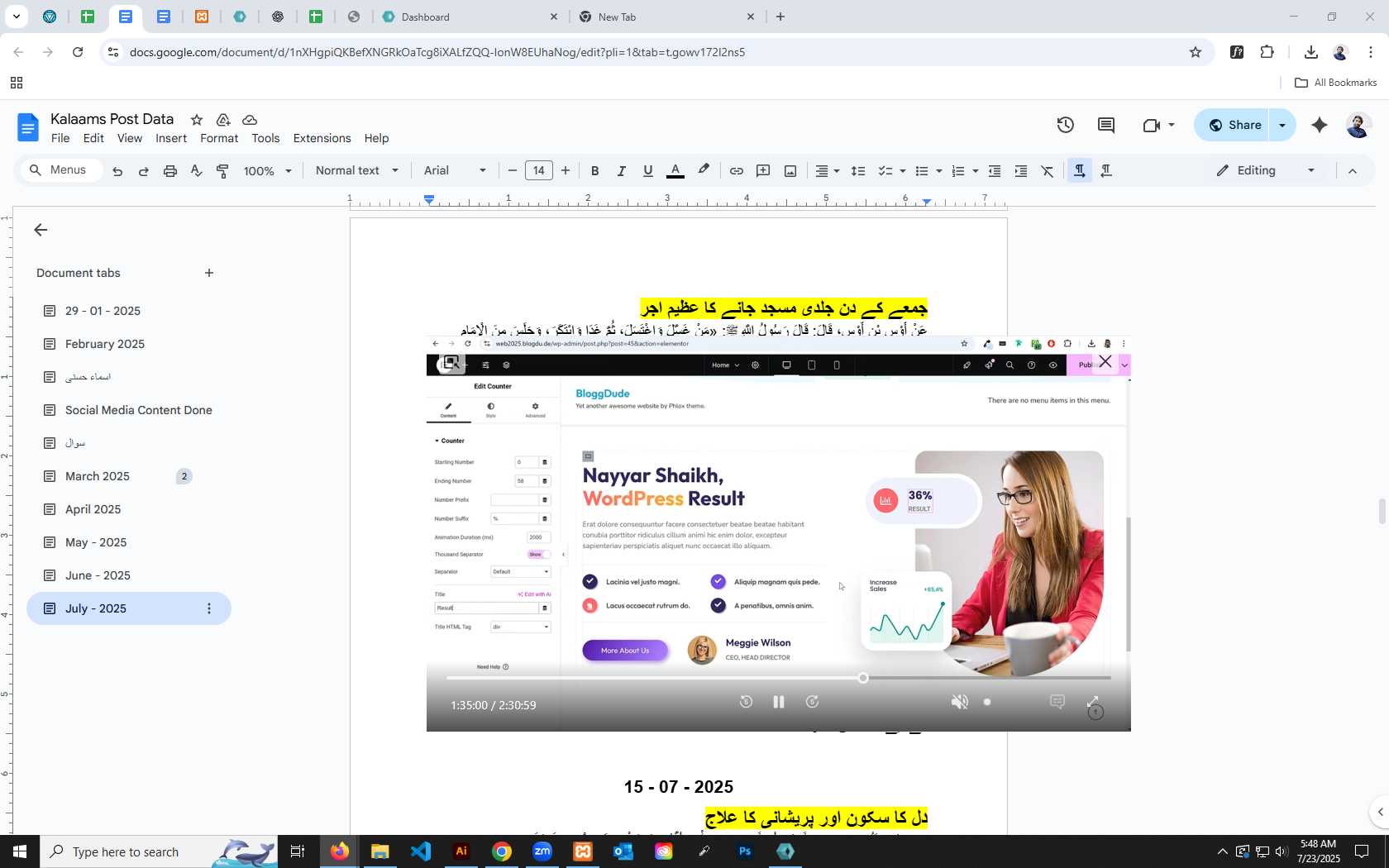Open the text color picker

[x=675, y=171]
